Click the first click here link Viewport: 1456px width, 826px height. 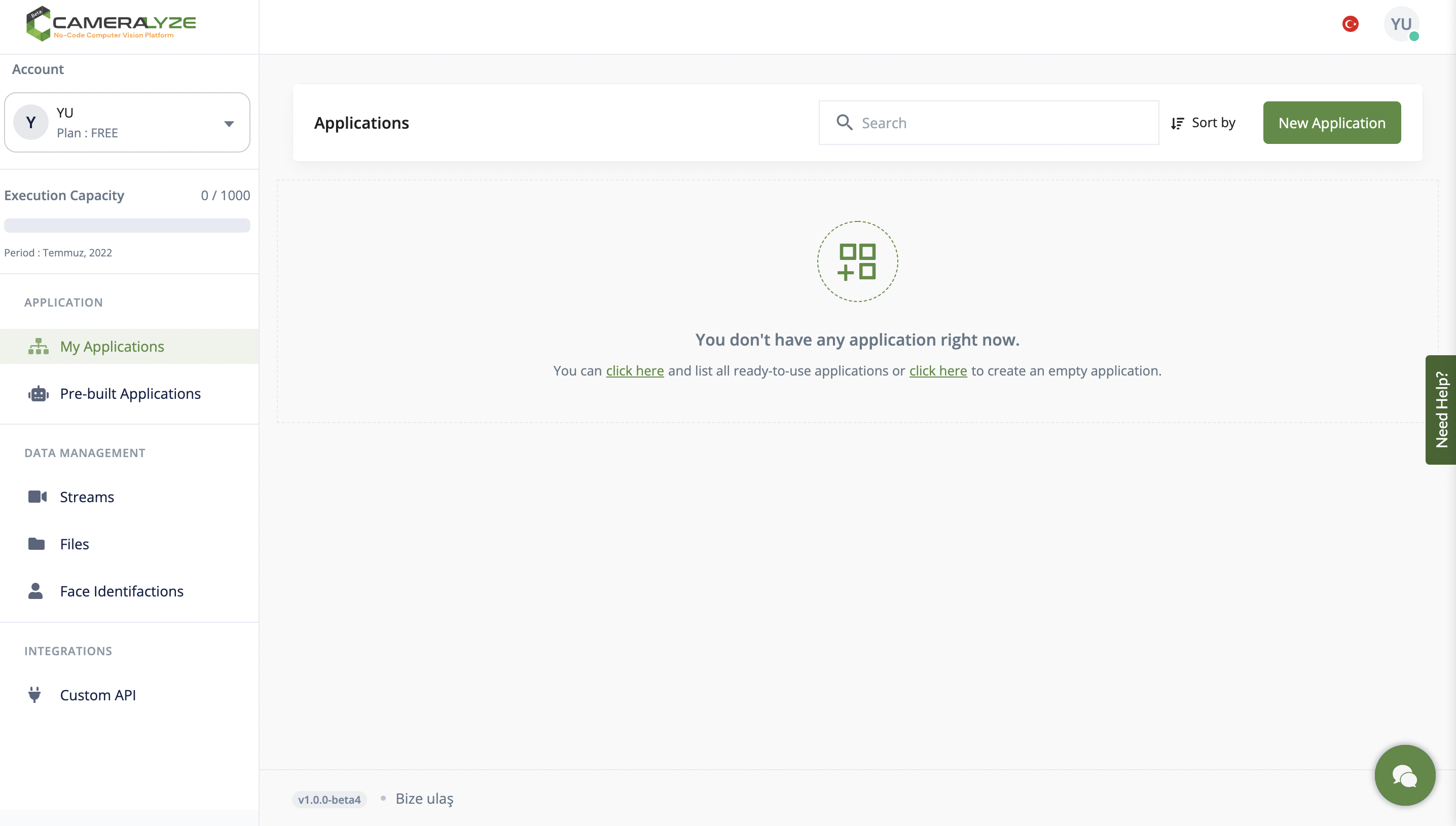pyautogui.click(x=634, y=370)
